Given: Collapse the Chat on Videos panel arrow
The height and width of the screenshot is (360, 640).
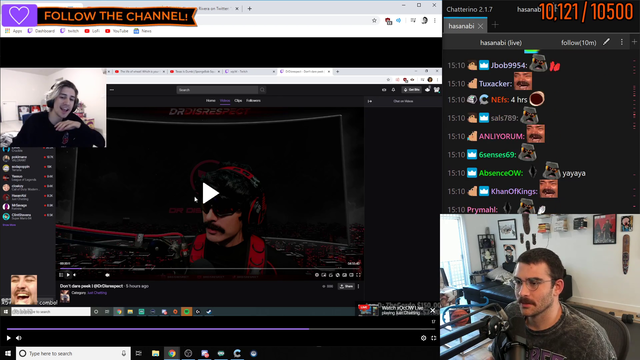Looking at the screenshot, I should [370, 101].
